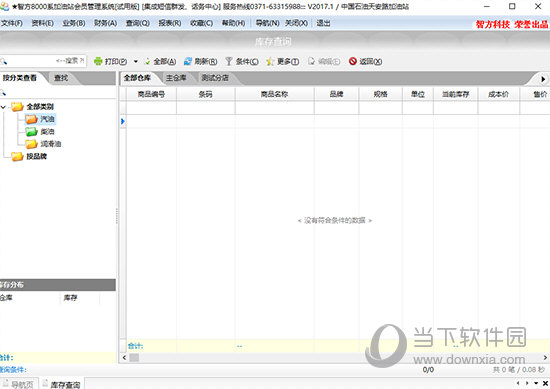Sort by 售价 column header
Screen dimensions: 550x389
coord(535,94)
